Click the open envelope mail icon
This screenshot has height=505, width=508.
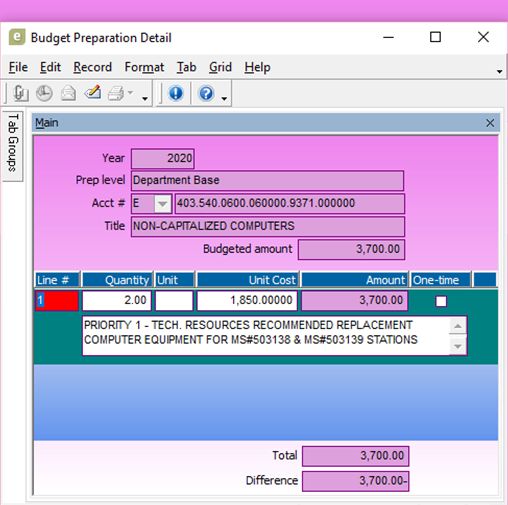[68, 93]
